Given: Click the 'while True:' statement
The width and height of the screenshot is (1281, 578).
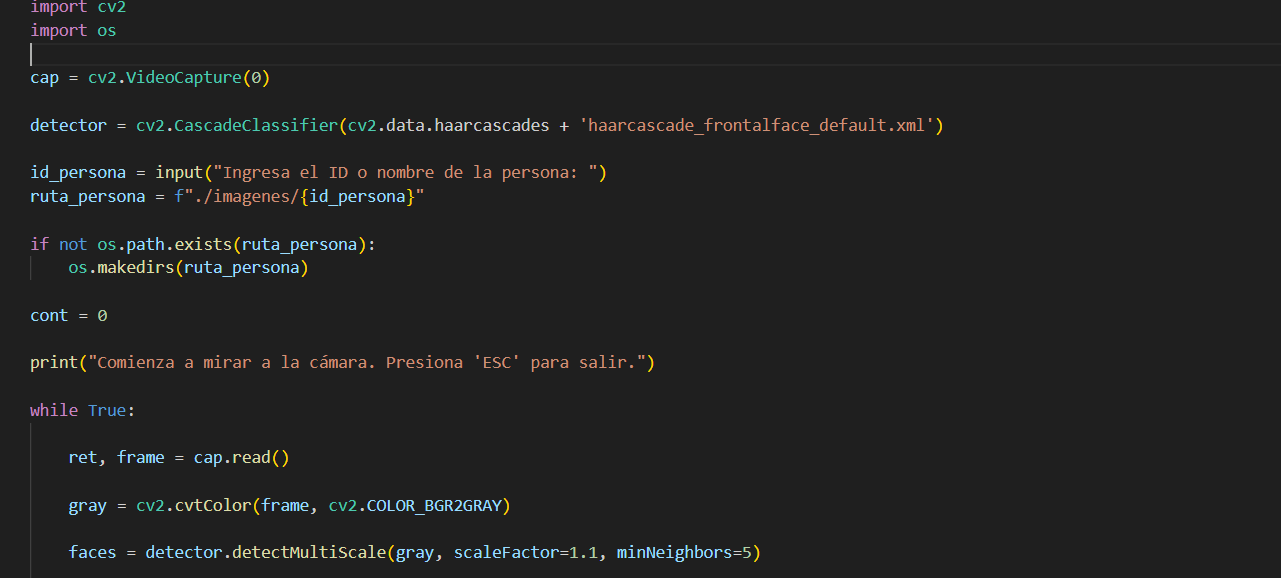Looking at the screenshot, I should click(82, 410).
